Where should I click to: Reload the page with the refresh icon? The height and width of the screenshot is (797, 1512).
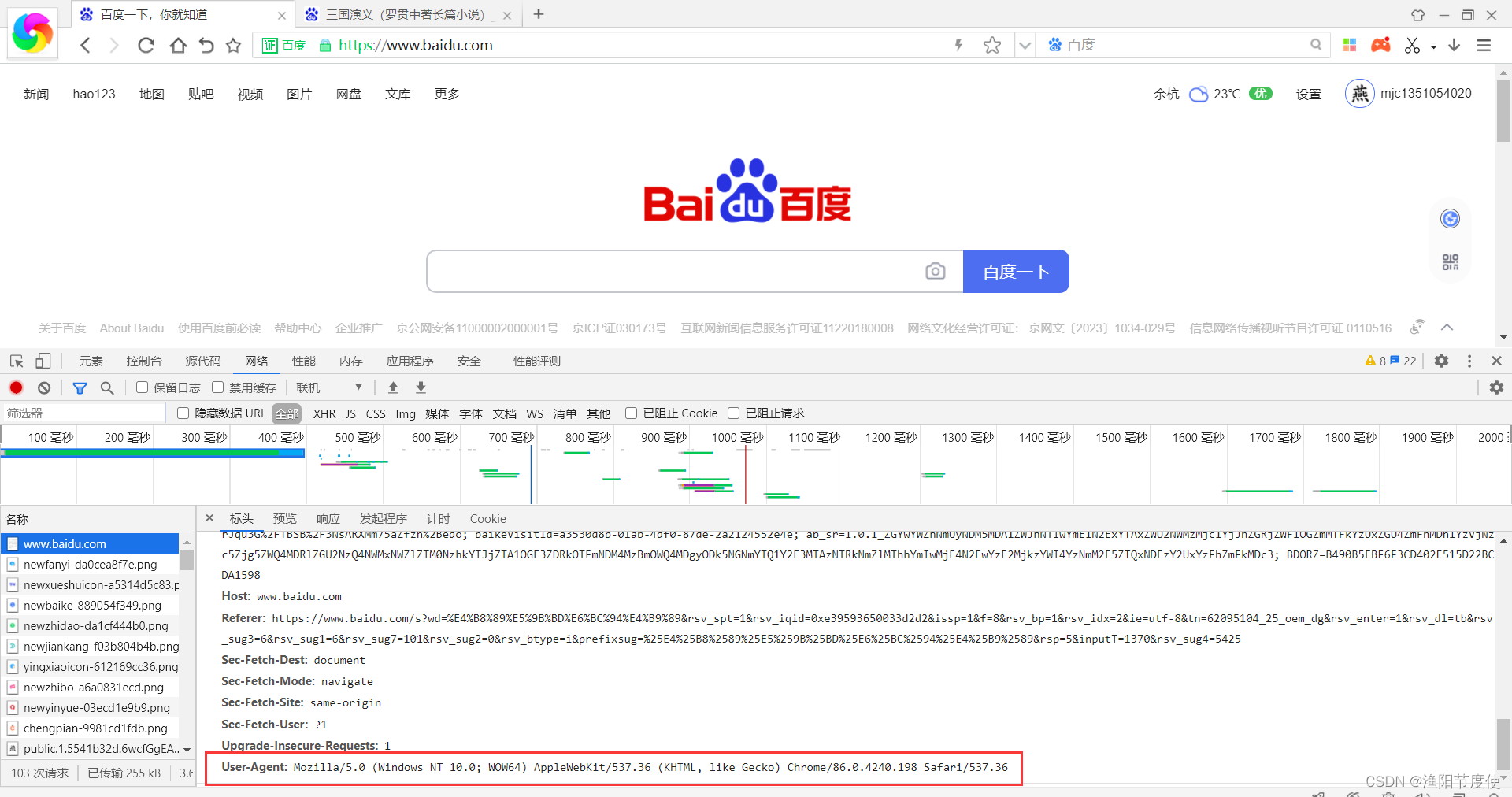click(146, 46)
